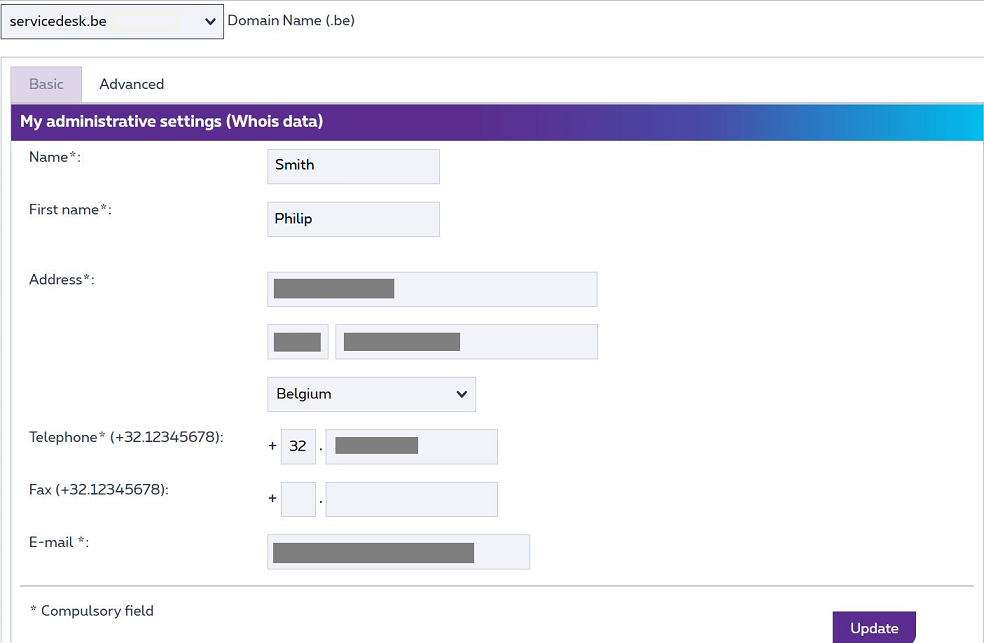This screenshot has height=643, width=984.
Task: Click the First name field containing Philip
Action: (x=353, y=219)
